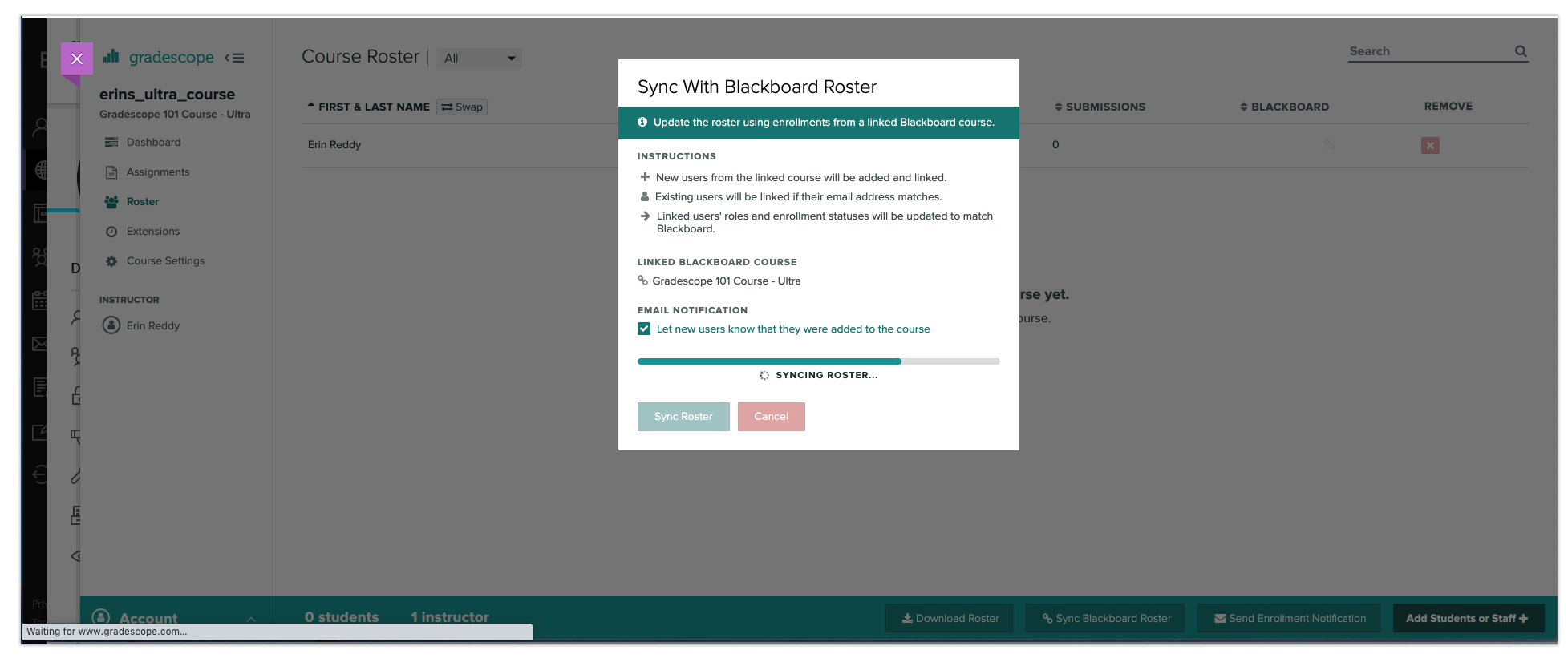
Task: Open Course Settings in the sidebar
Action: [165, 260]
